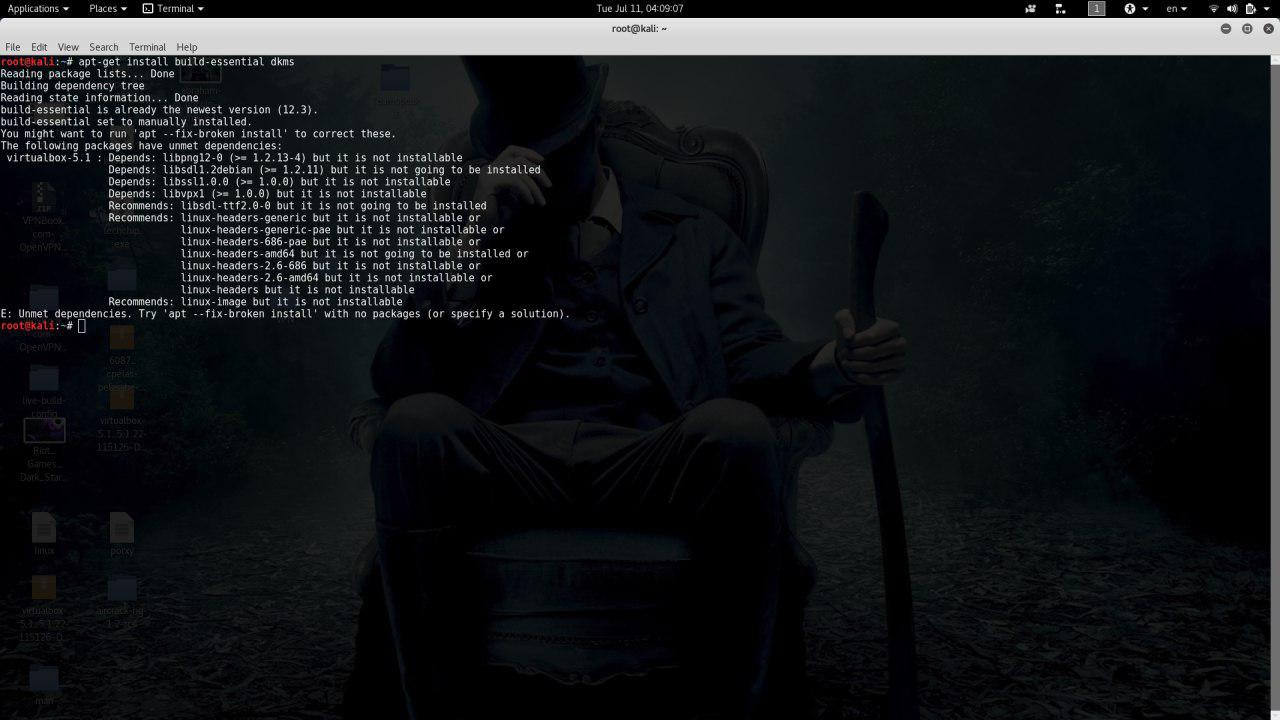This screenshot has width=1280, height=720.
Task: Open the Help menu
Action: point(187,47)
